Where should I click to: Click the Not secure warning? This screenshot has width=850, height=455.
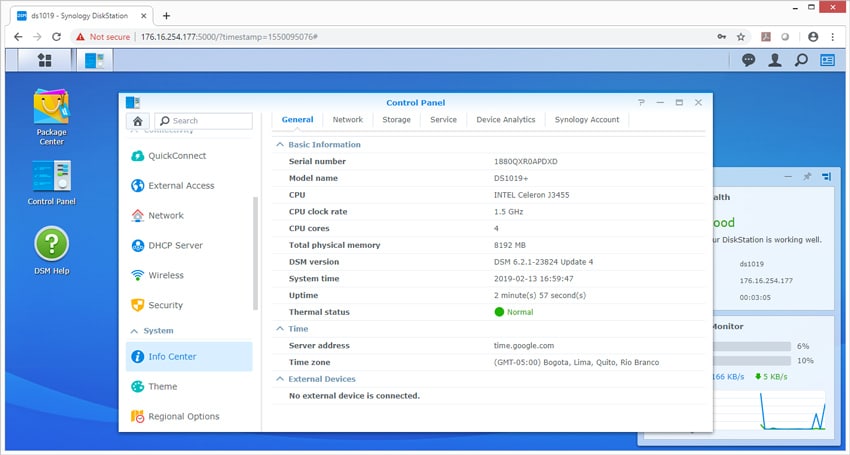point(103,37)
